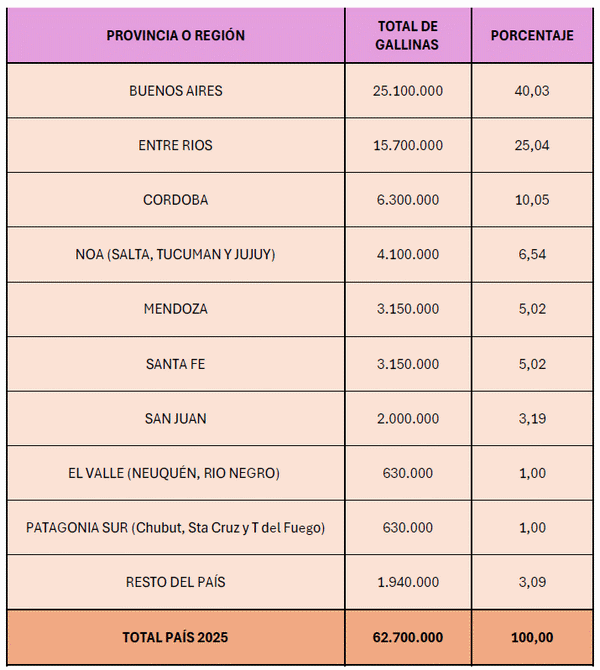The image size is (600, 670).
Task: Click the ENTRE RIOS row label
Action: 176,145
